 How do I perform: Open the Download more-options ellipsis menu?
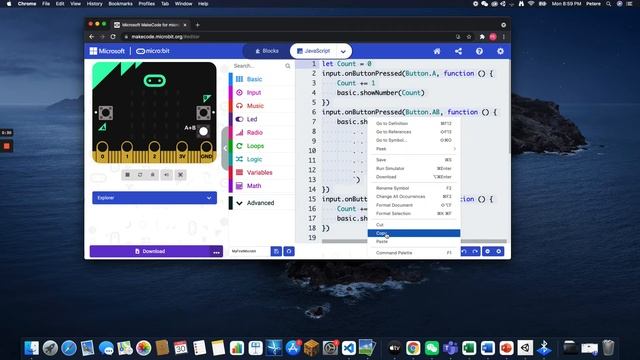(x=216, y=251)
